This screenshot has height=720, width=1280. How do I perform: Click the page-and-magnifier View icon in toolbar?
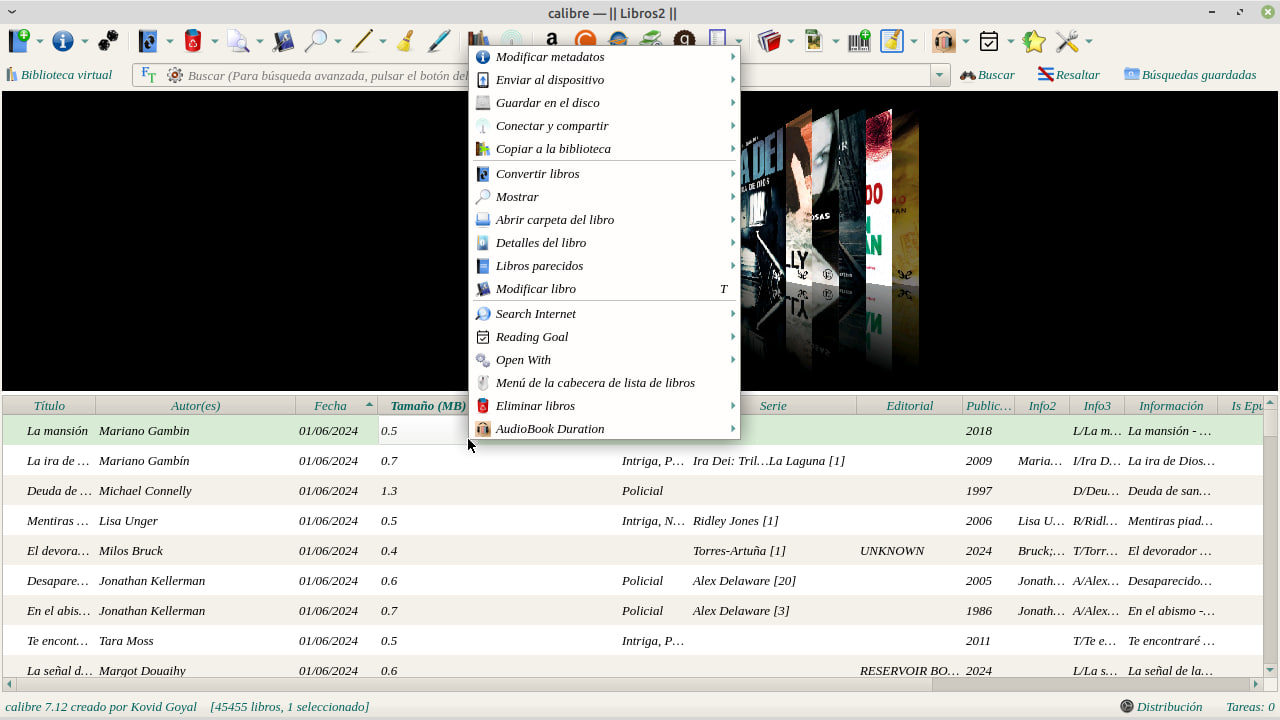click(238, 41)
